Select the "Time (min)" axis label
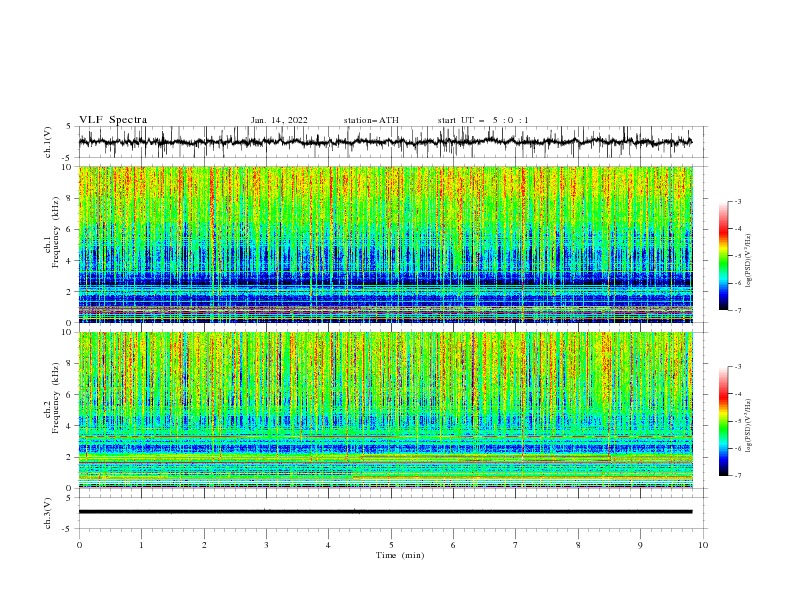 coord(400,555)
